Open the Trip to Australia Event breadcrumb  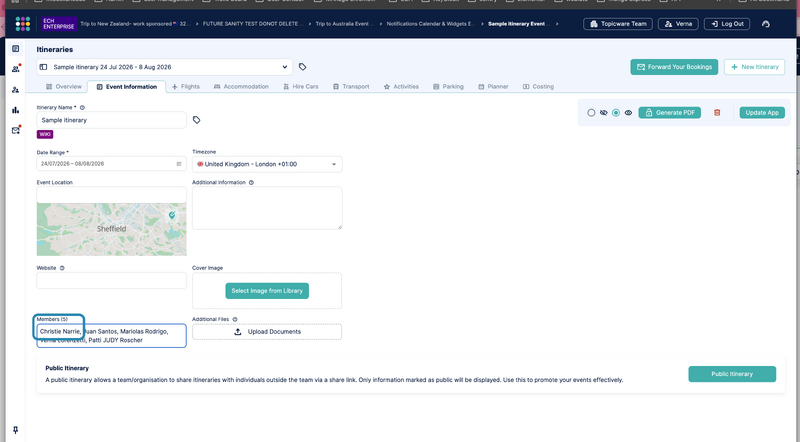(x=344, y=24)
